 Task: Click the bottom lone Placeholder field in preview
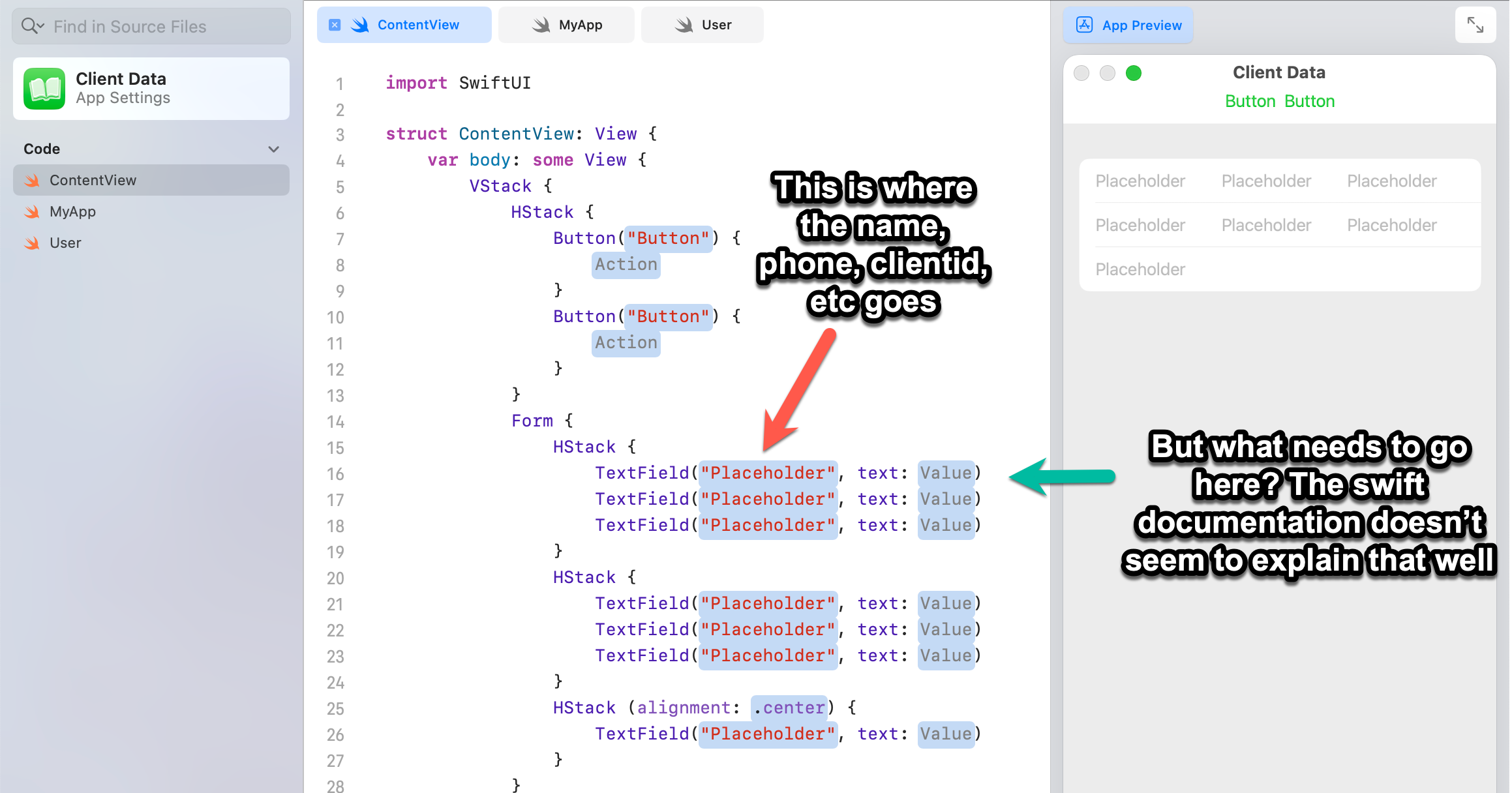pos(1140,269)
